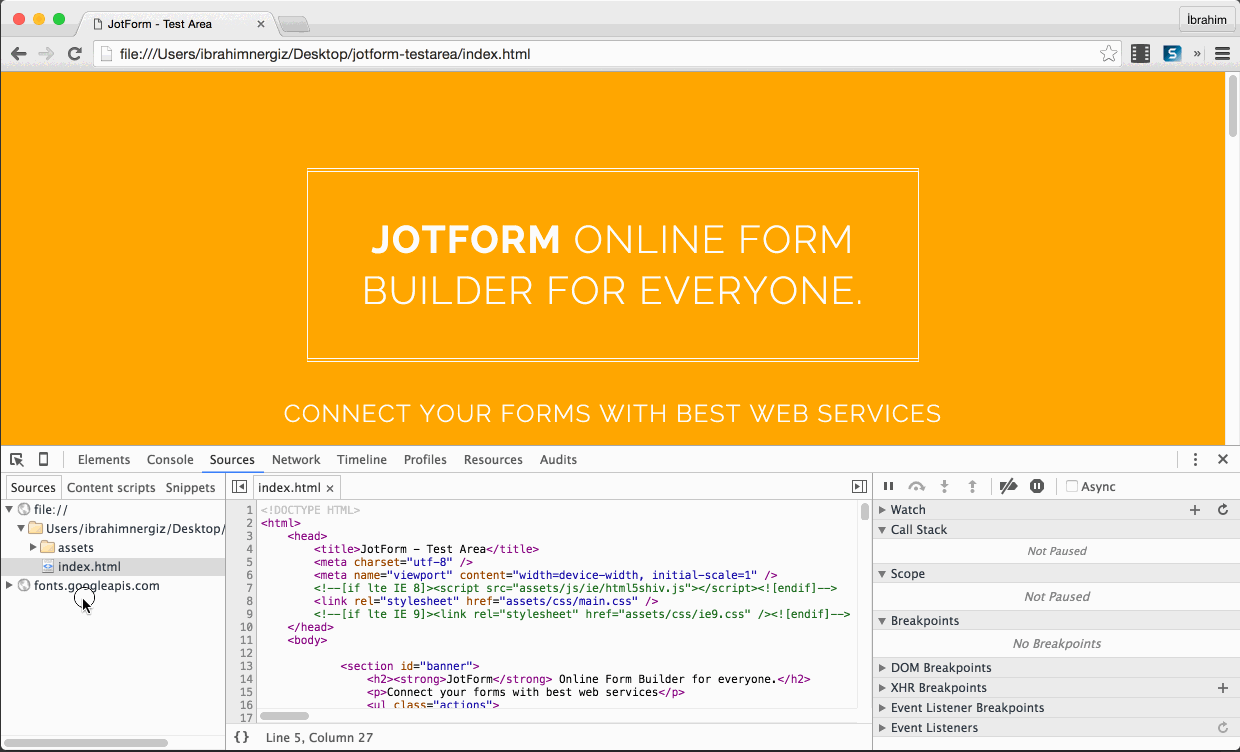Select the Sources navigator tab
The image size is (1240, 752).
33,488
